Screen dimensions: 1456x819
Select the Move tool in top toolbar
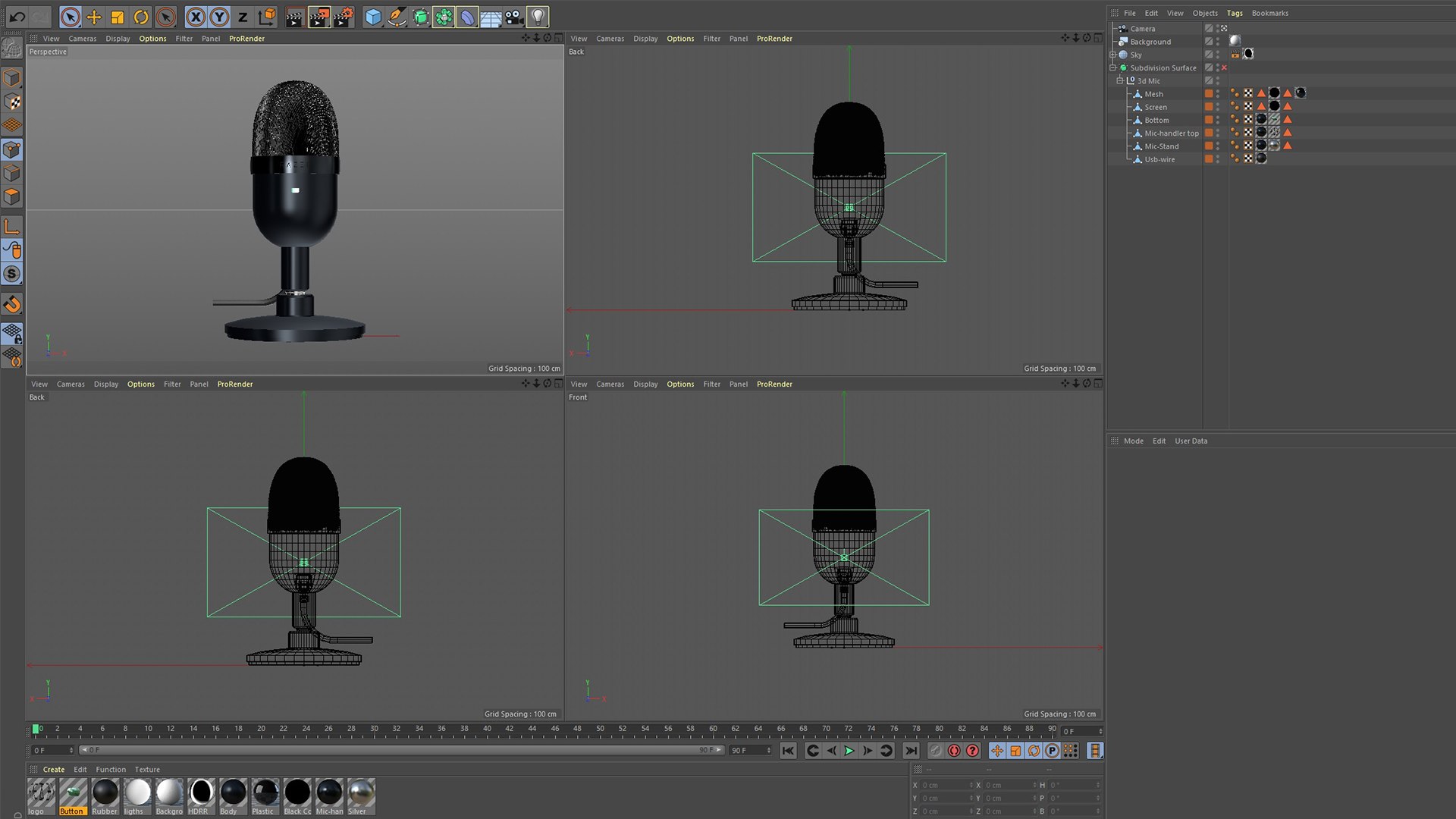tap(94, 16)
